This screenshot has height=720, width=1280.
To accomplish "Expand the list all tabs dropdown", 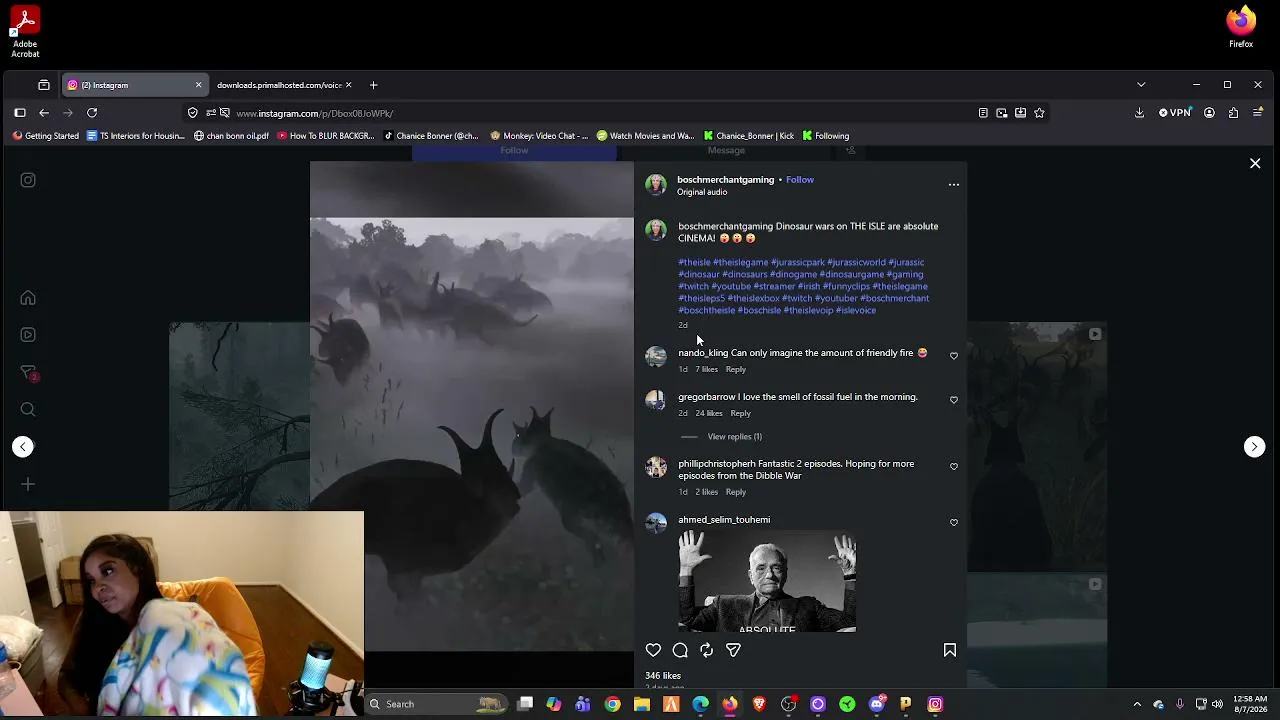I will point(1141,85).
